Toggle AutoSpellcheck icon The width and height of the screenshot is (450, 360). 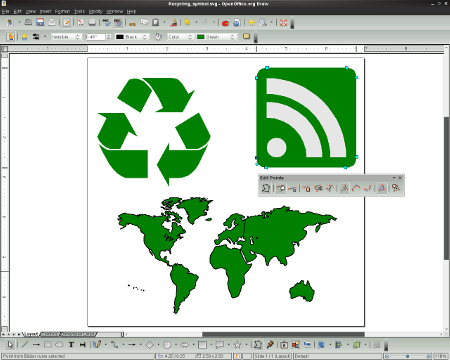[x=118, y=22]
